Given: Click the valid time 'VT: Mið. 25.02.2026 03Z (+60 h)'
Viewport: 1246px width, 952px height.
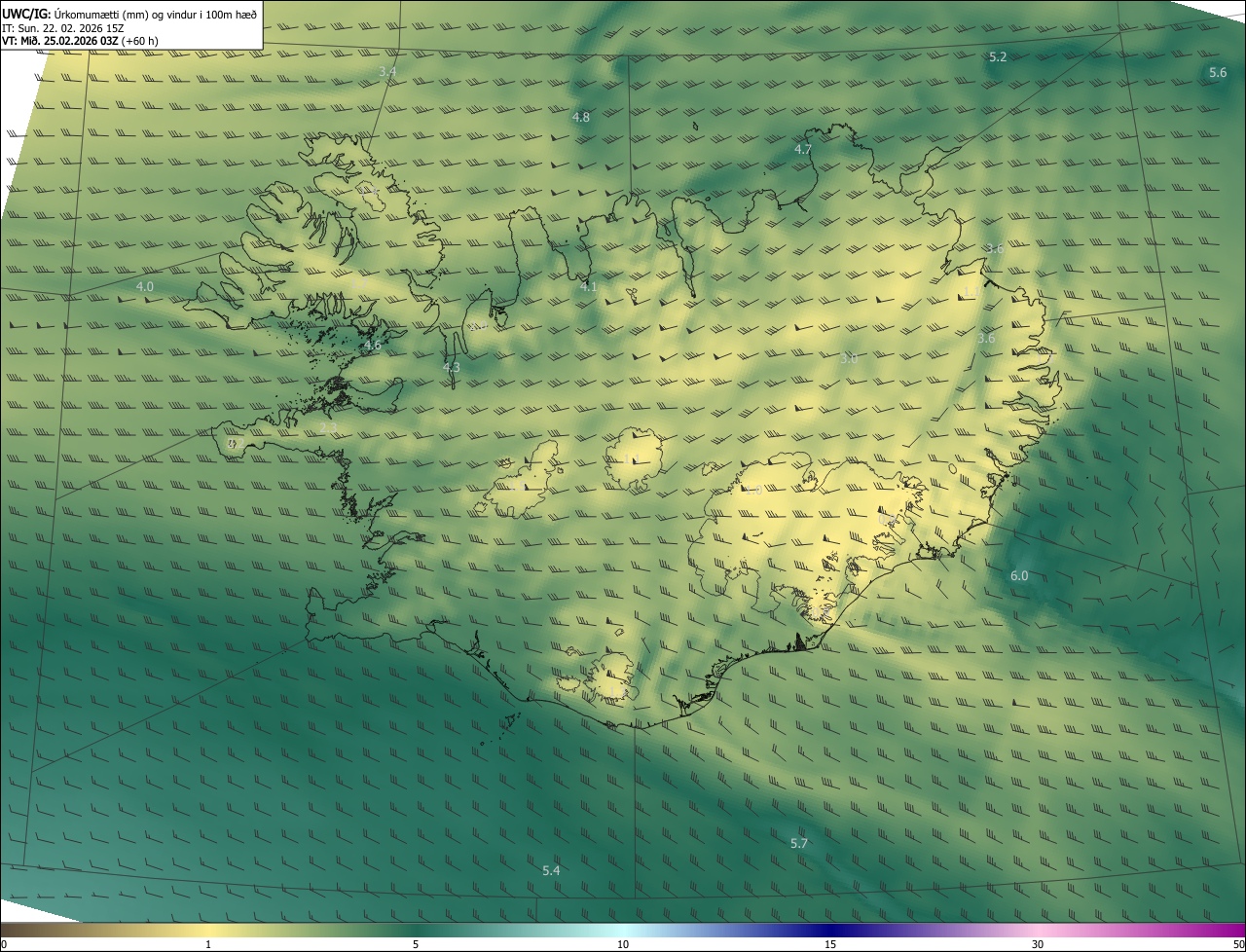Looking at the screenshot, I should [x=80, y=41].
